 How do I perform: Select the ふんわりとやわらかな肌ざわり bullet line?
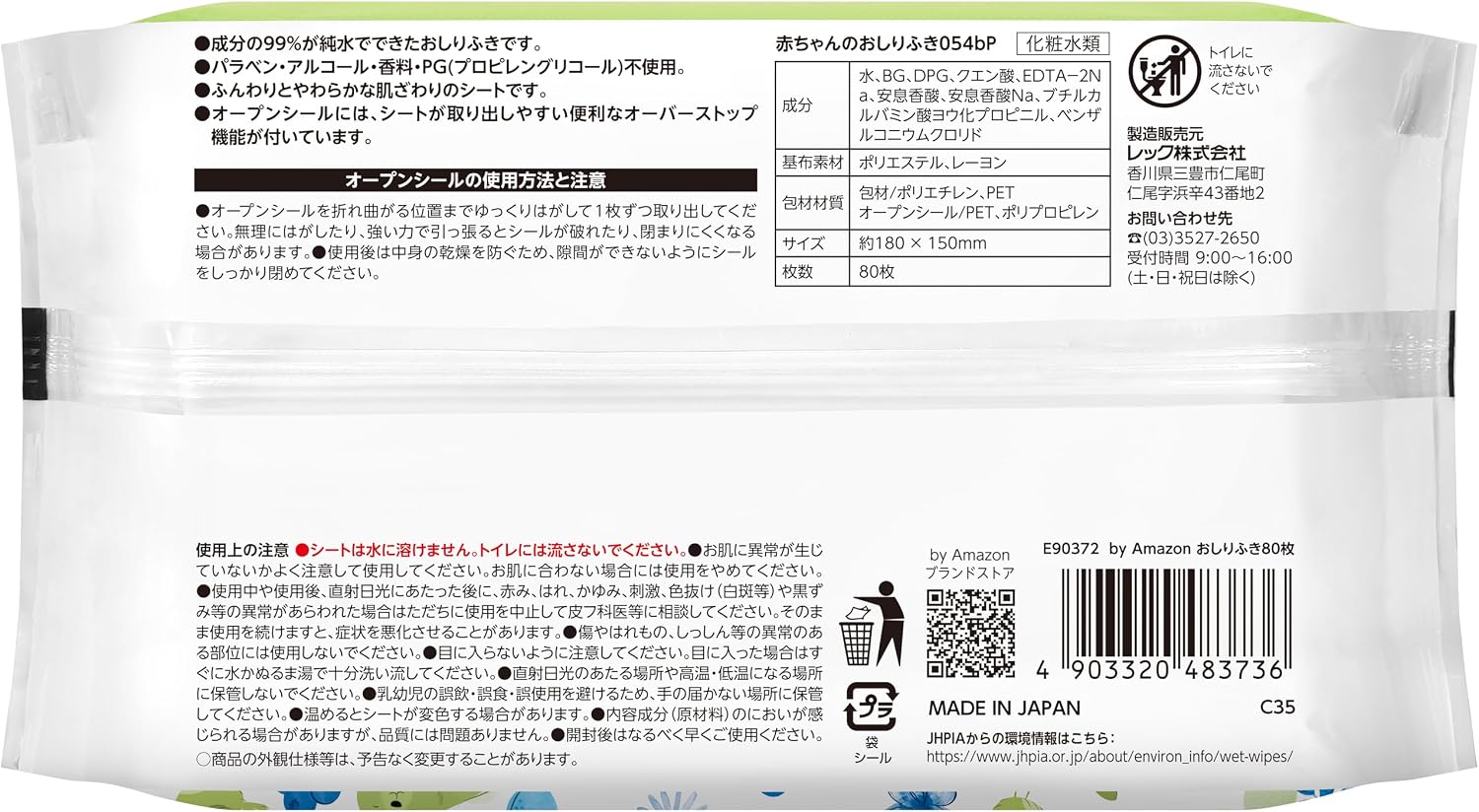pyautogui.click(x=372, y=91)
